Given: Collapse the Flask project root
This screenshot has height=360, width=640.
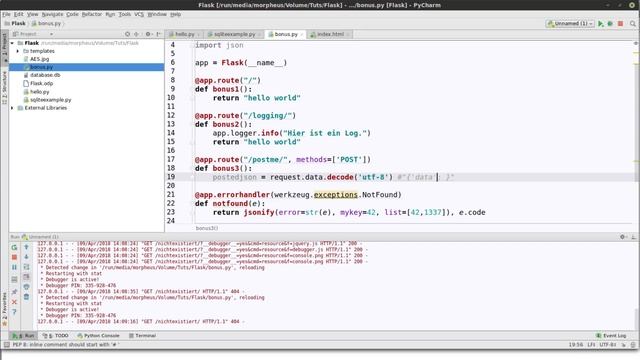Looking at the screenshot, I should tap(12, 43).
